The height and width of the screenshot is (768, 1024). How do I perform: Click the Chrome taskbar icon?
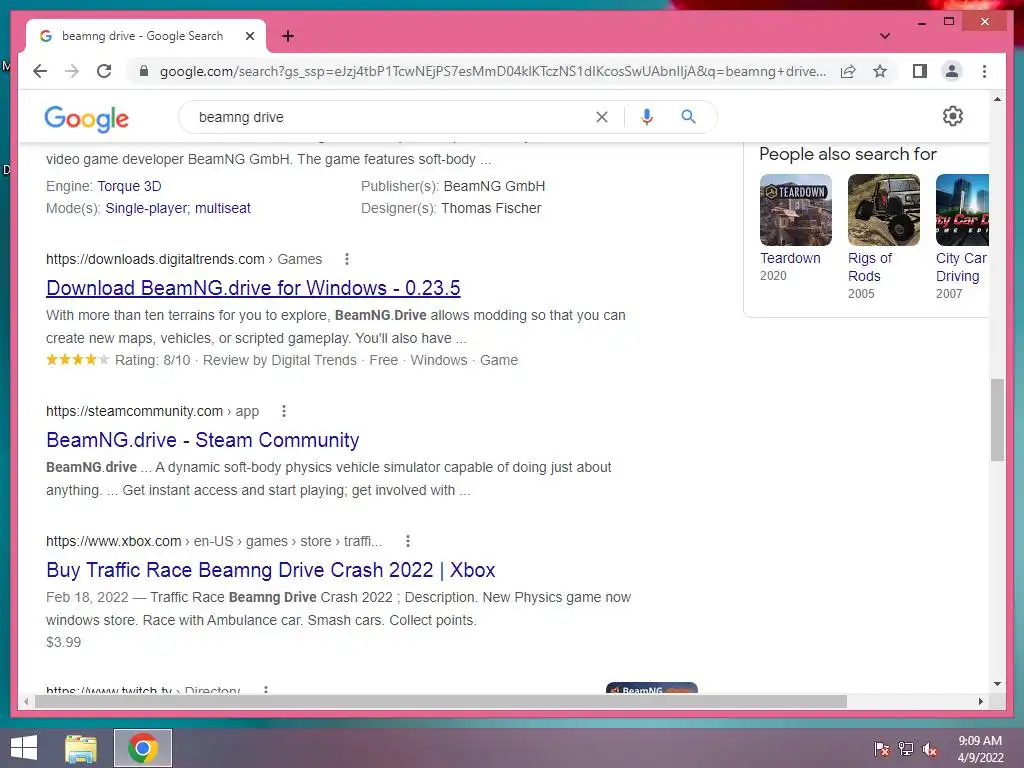coord(143,748)
